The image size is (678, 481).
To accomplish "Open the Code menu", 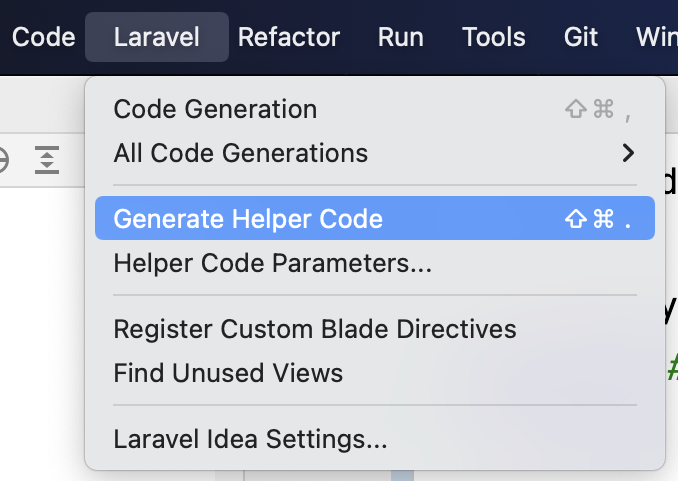I will pos(43,37).
